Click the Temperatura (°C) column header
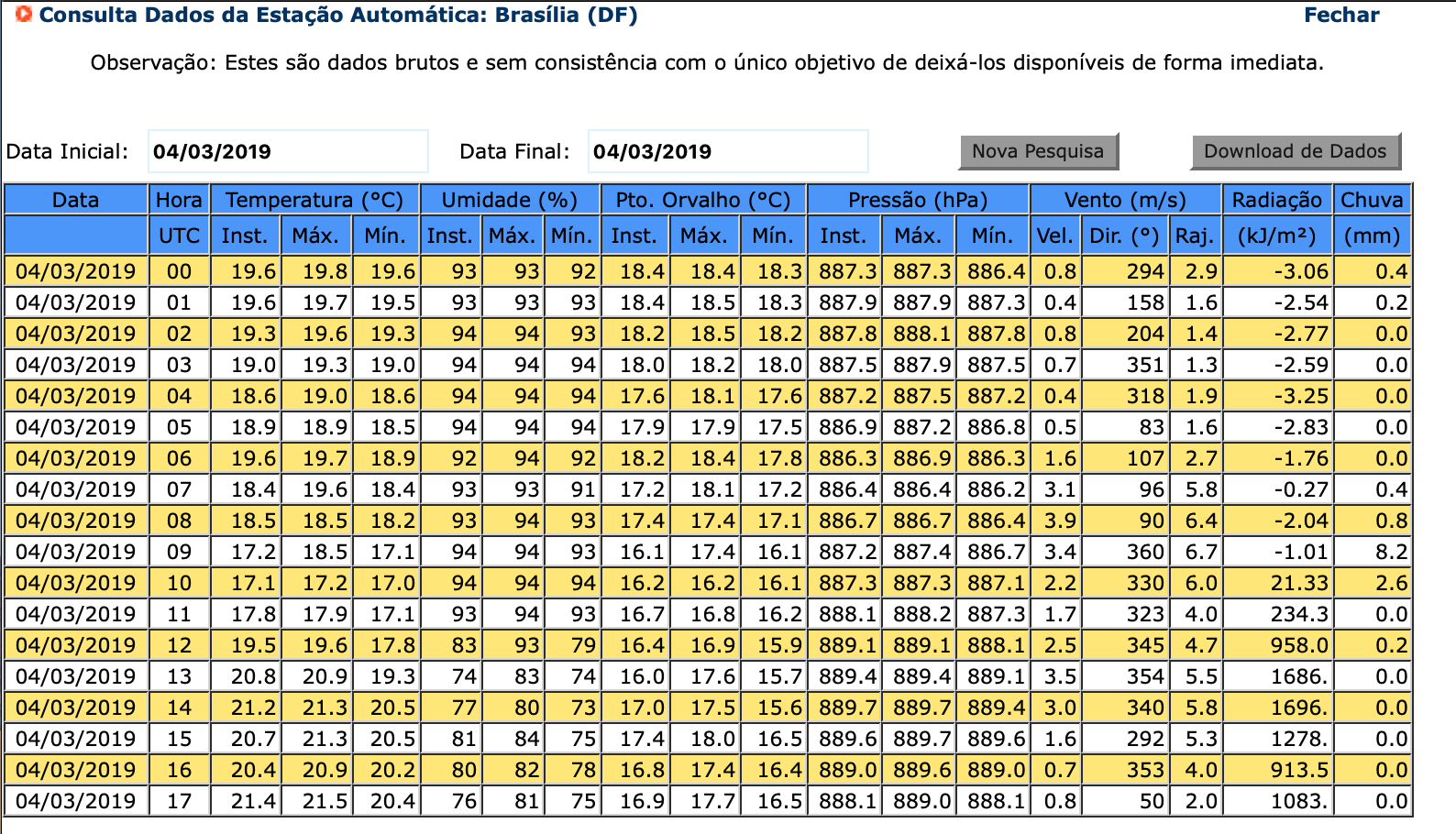This screenshot has width=1456, height=834. click(314, 200)
